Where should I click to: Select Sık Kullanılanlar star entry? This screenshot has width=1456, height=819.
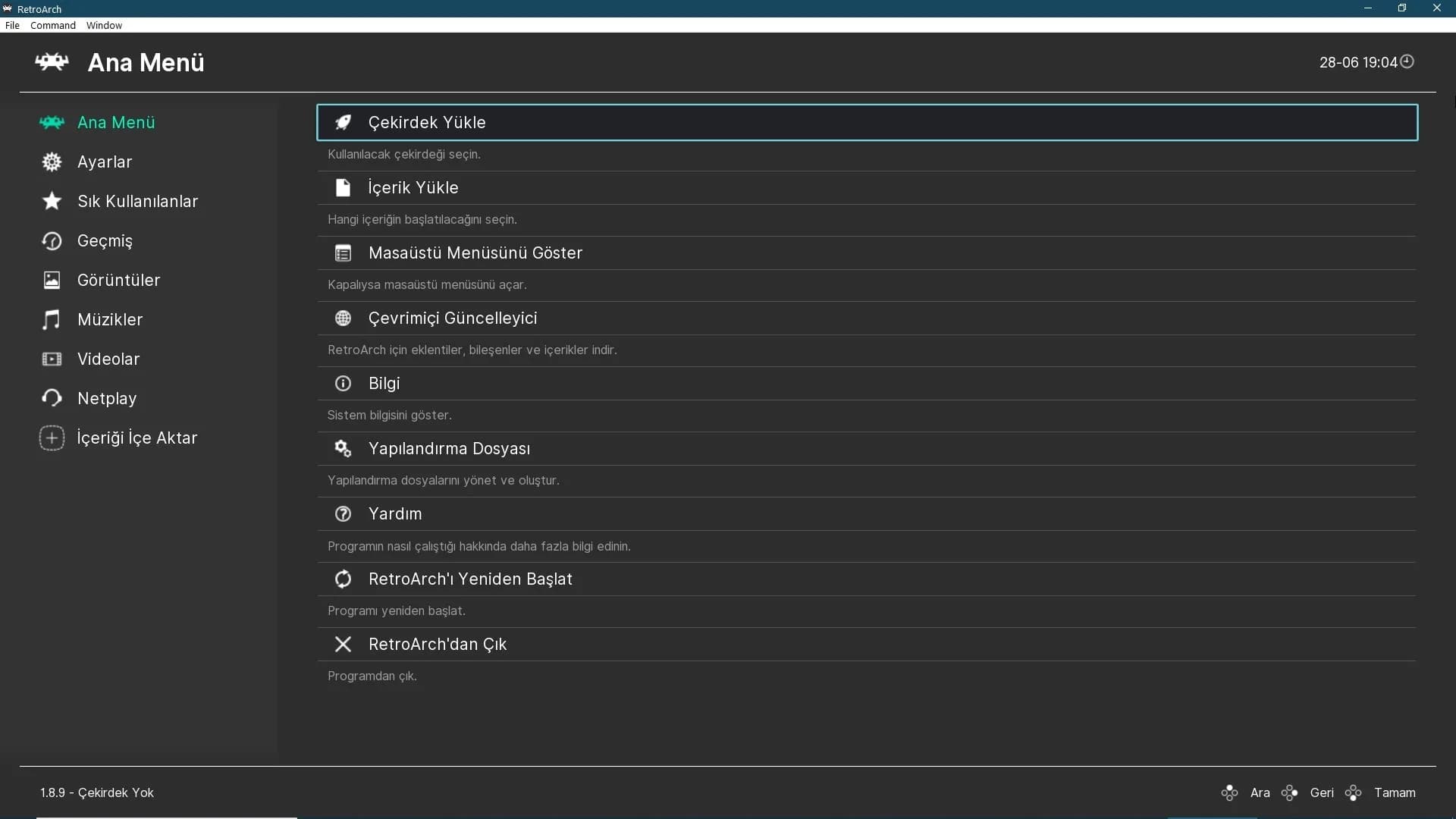coord(137,201)
